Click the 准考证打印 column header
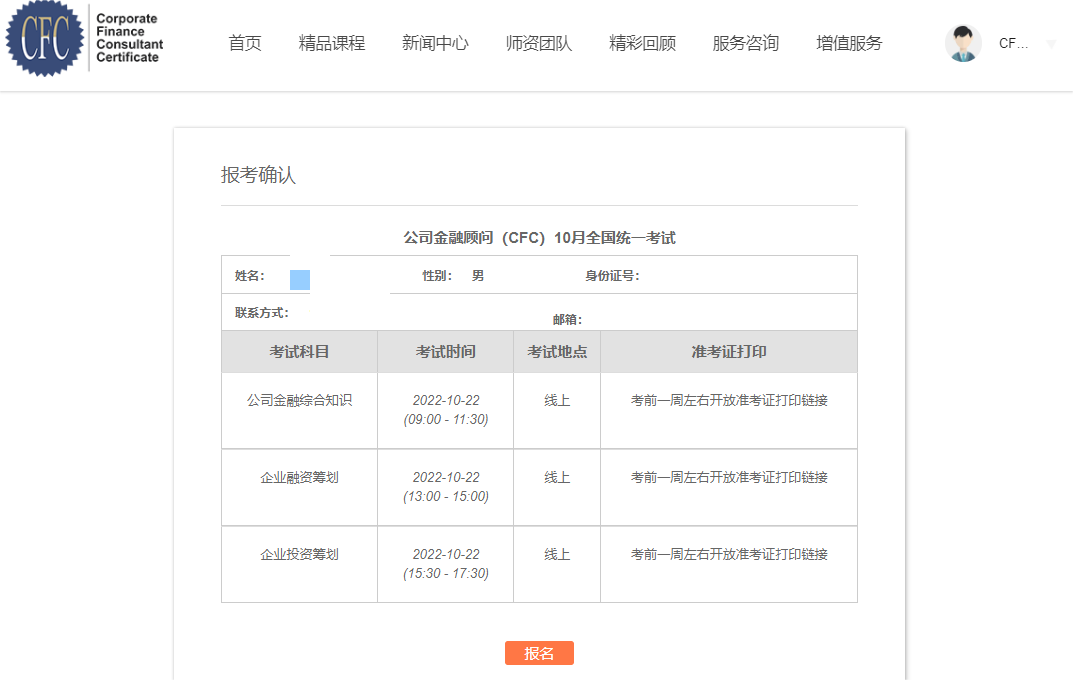This screenshot has width=1073, height=680. 729,352
